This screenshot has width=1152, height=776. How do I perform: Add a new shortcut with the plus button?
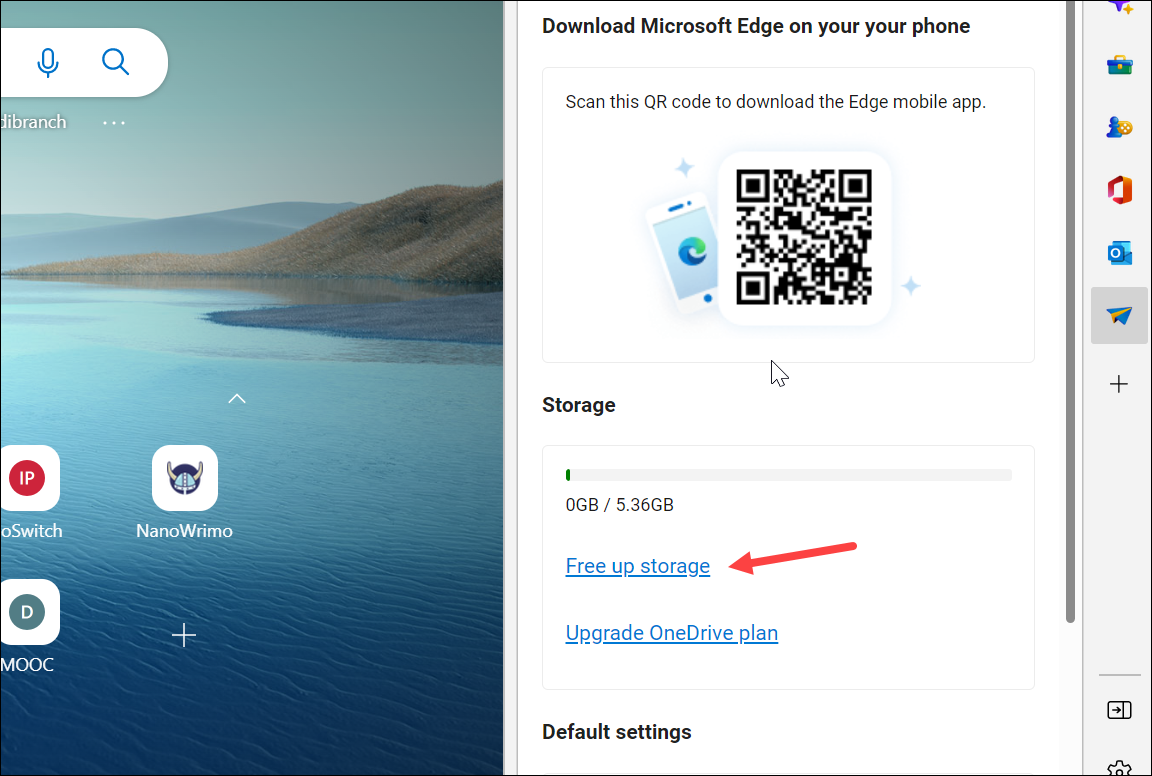(x=184, y=635)
